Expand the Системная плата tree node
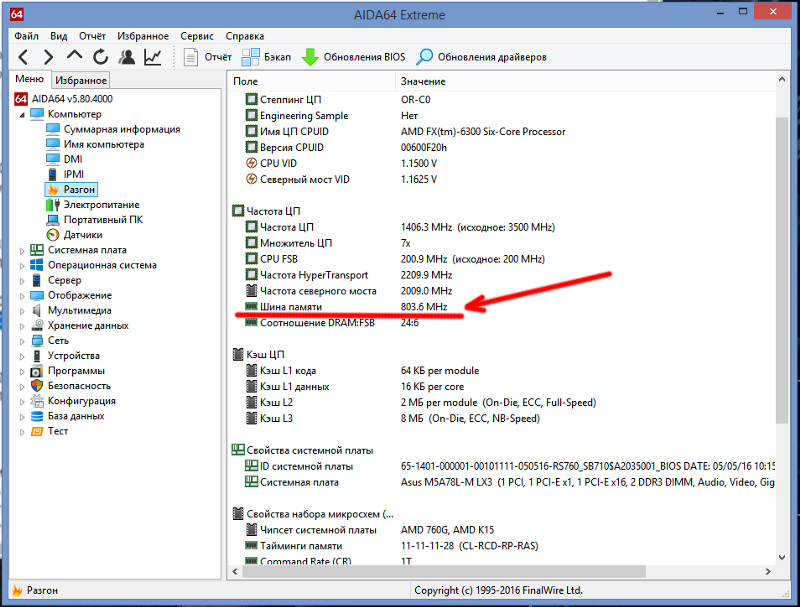The height and width of the screenshot is (607, 800). click(22, 250)
